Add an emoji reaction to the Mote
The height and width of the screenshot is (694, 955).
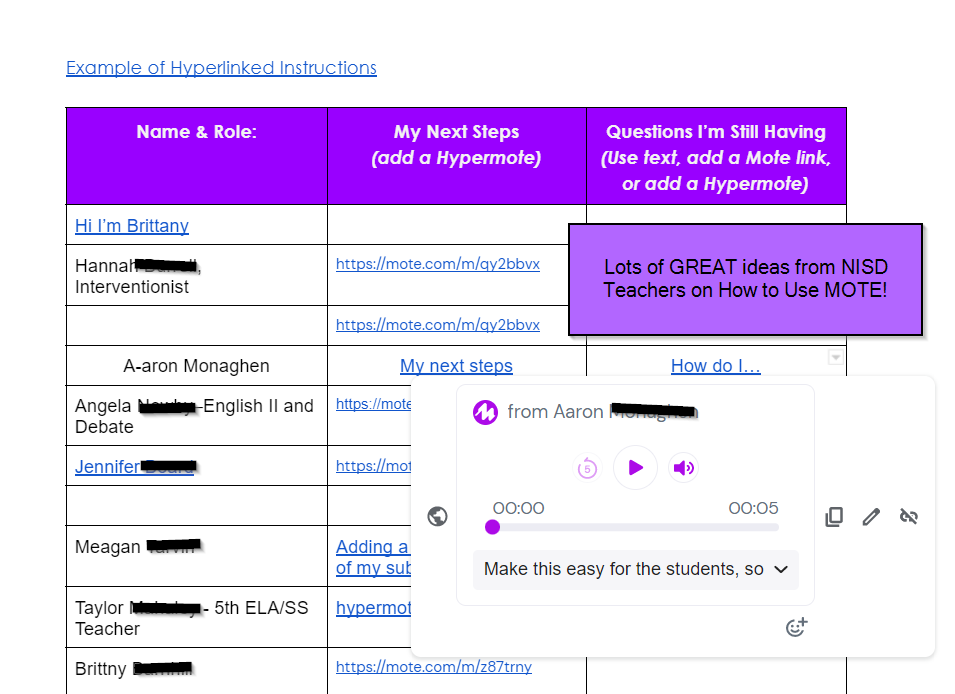click(x=796, y=626)
